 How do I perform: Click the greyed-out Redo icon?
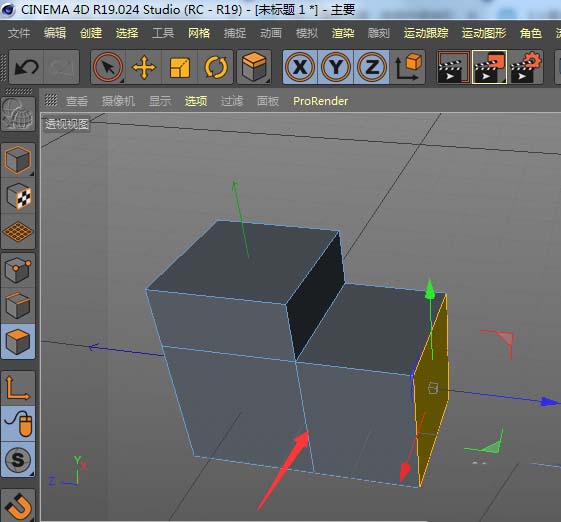tap(61, 67)
